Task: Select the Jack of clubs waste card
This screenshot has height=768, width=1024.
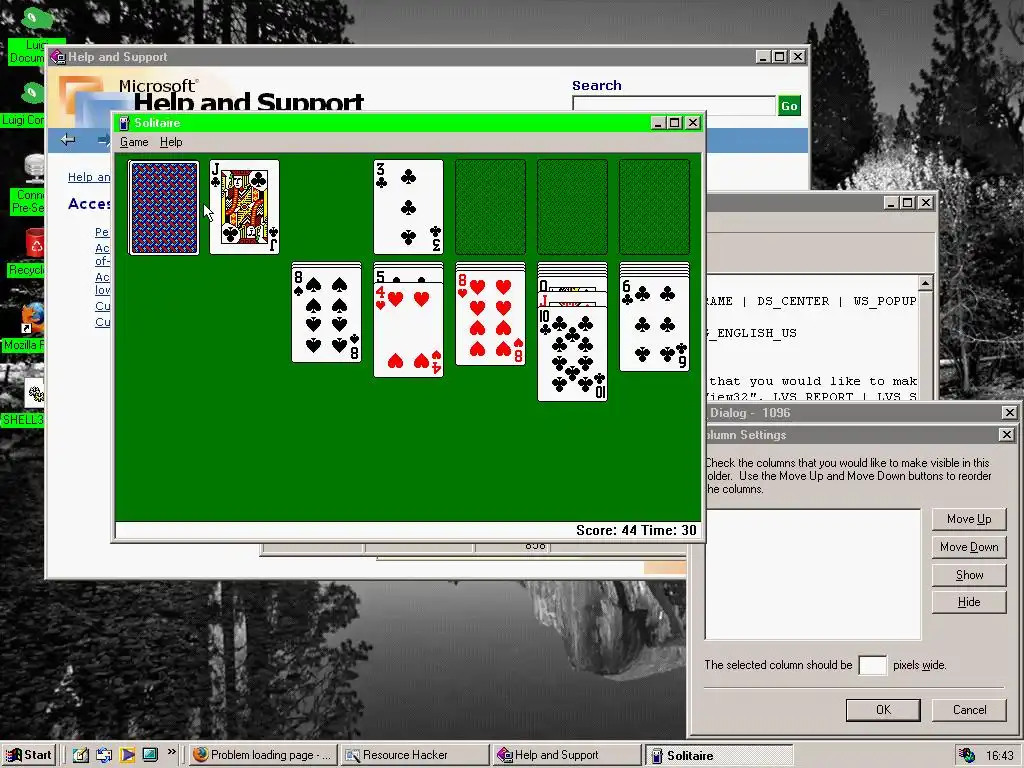Action: point(244,207)
